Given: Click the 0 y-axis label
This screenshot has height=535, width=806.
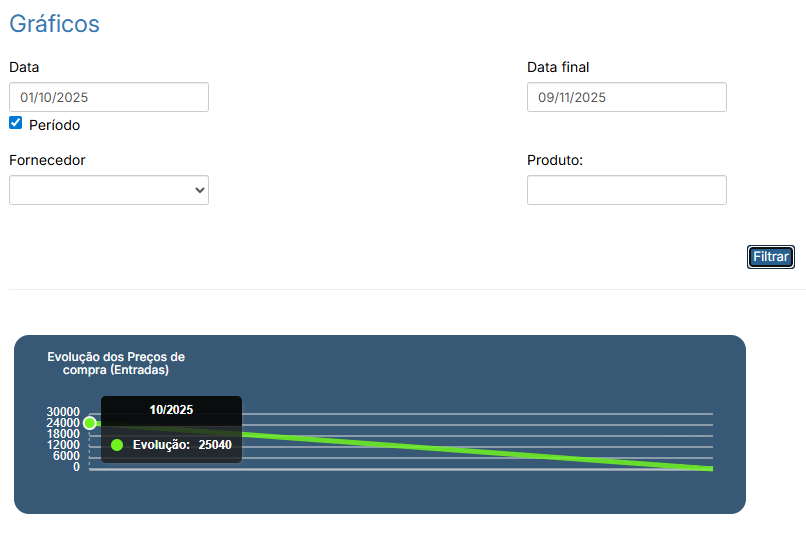Looking at the screenshot, I should (x=76, y=467).
